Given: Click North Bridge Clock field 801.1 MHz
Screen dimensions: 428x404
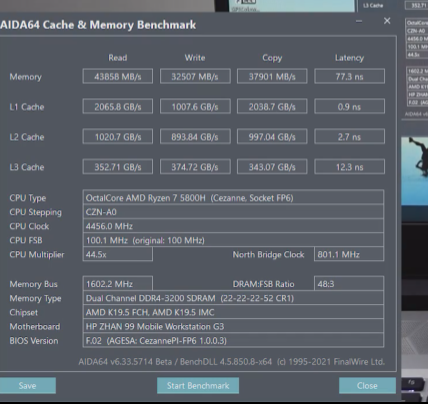Looking at the screenshot, I should point(349,254).
